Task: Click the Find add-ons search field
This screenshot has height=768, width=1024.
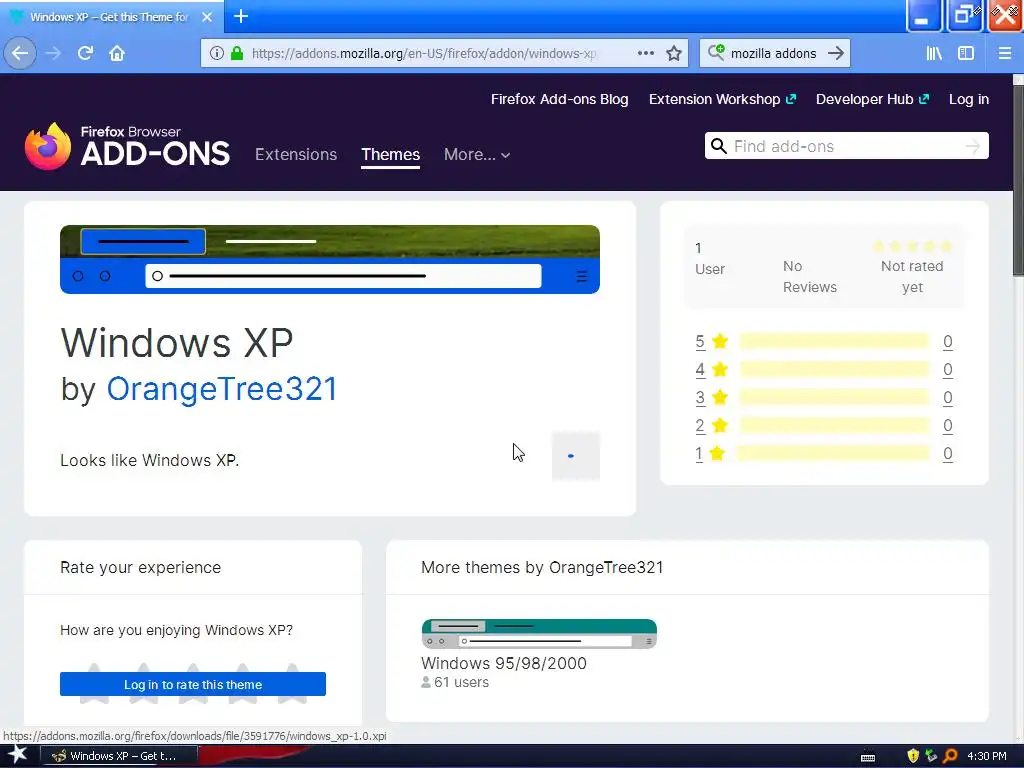Action: click(846, 146)
